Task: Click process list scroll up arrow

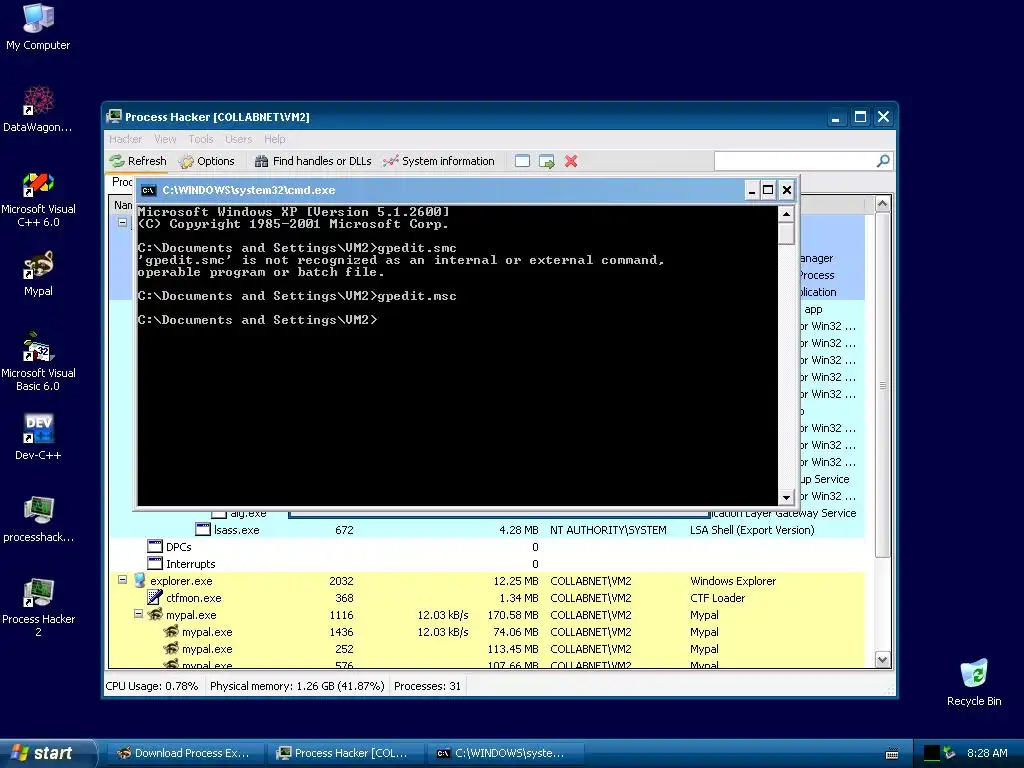Action: point(882,204)
